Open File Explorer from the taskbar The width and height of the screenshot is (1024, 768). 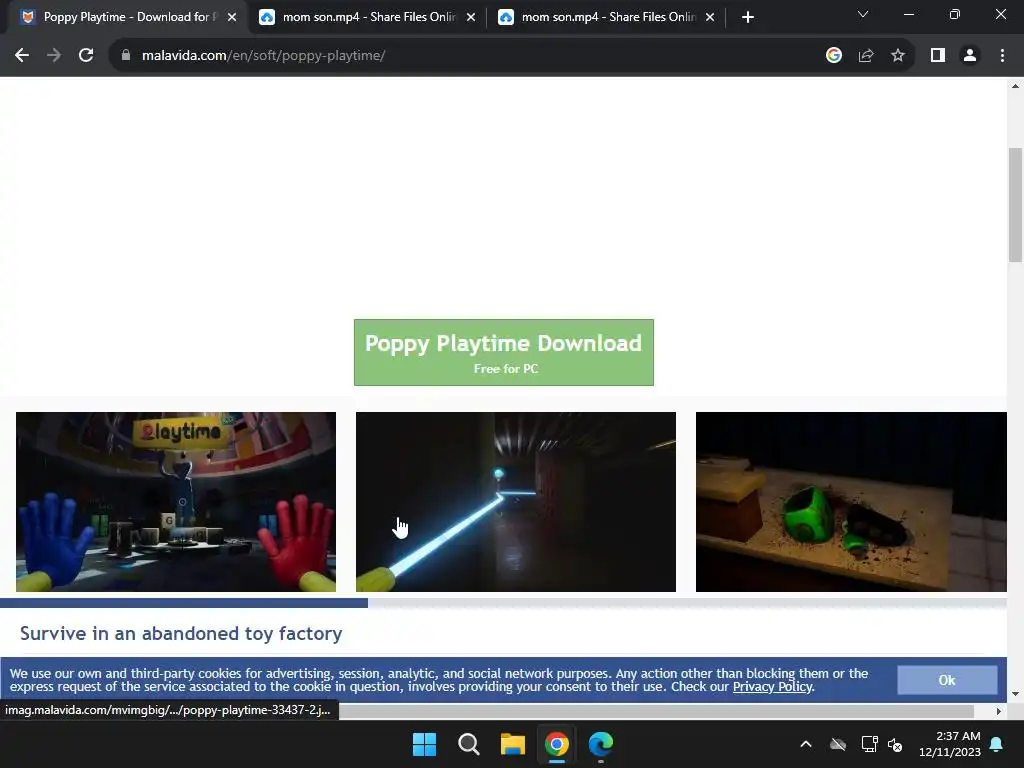513,744
